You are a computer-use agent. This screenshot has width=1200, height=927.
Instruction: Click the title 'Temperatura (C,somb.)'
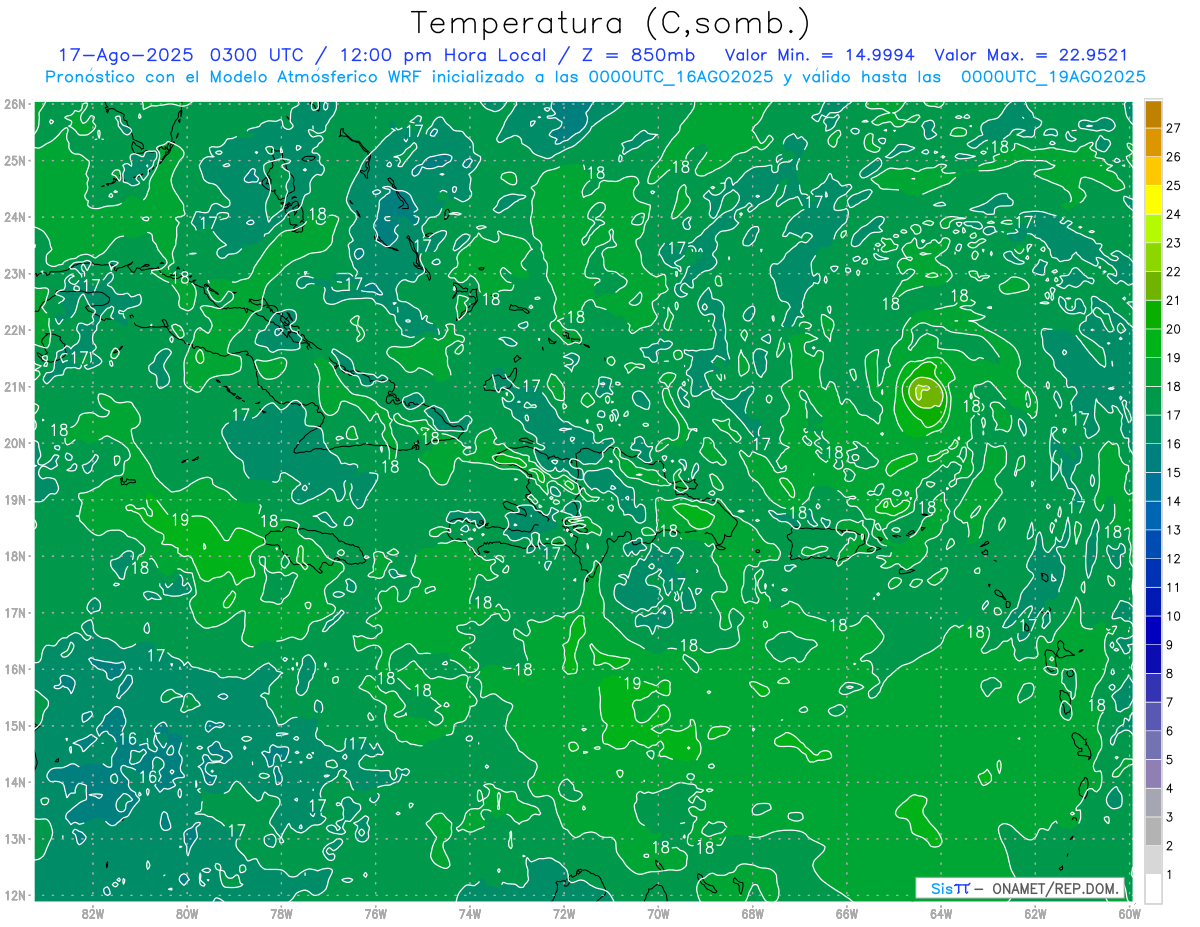tap(611, 24)
